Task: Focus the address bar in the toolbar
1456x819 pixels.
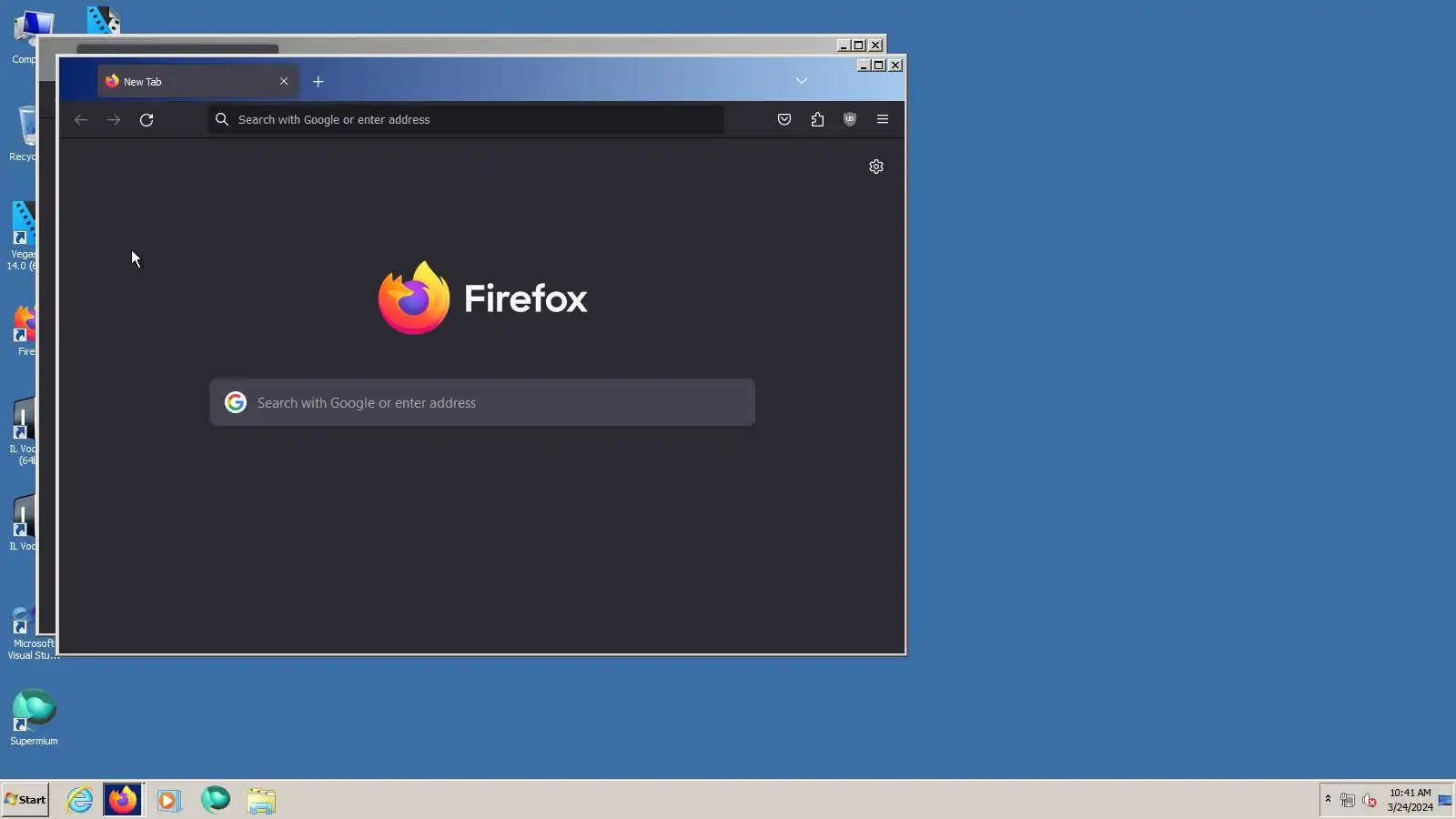Action: (466, 119)
